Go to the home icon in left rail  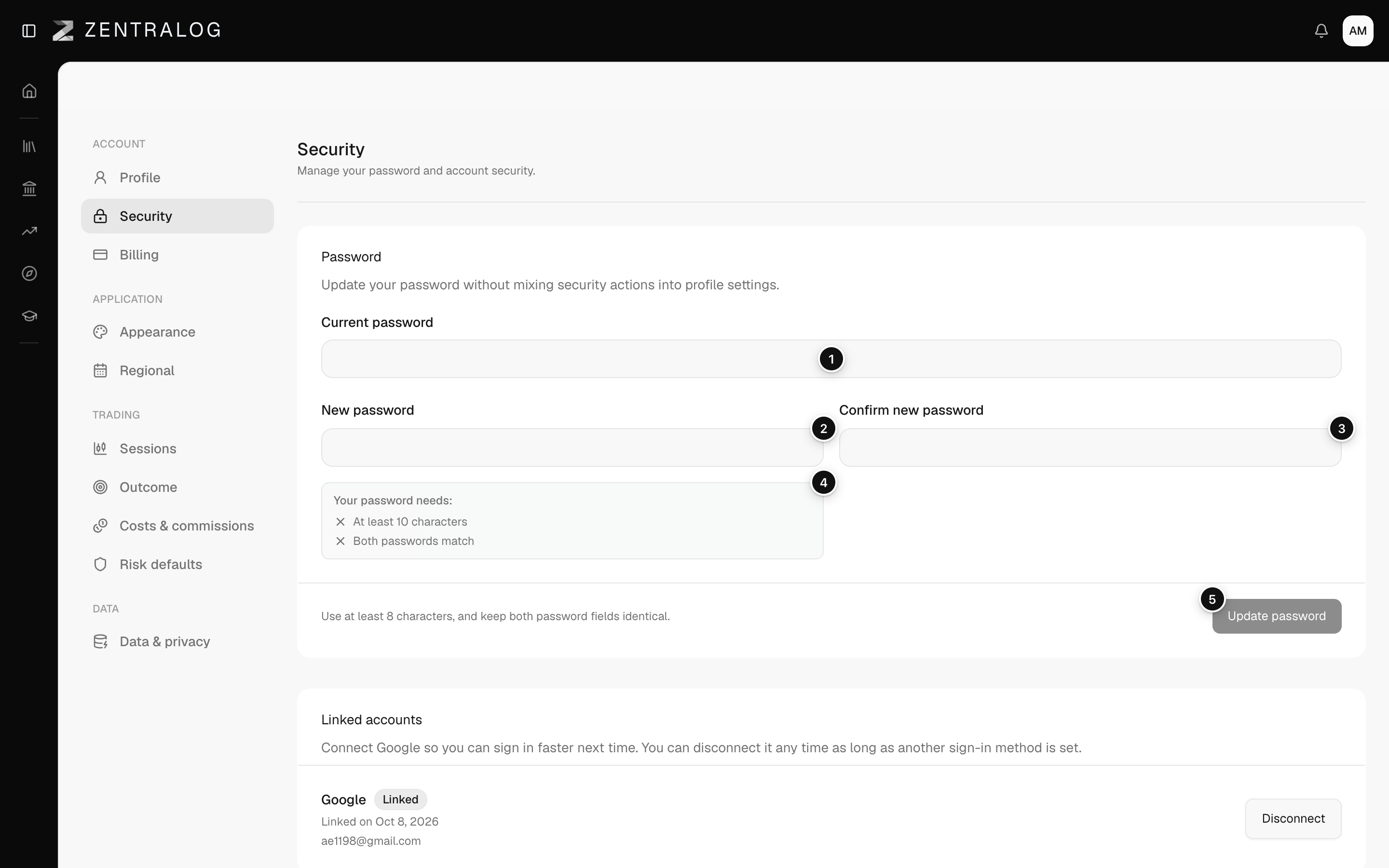[x=29, y=91]
